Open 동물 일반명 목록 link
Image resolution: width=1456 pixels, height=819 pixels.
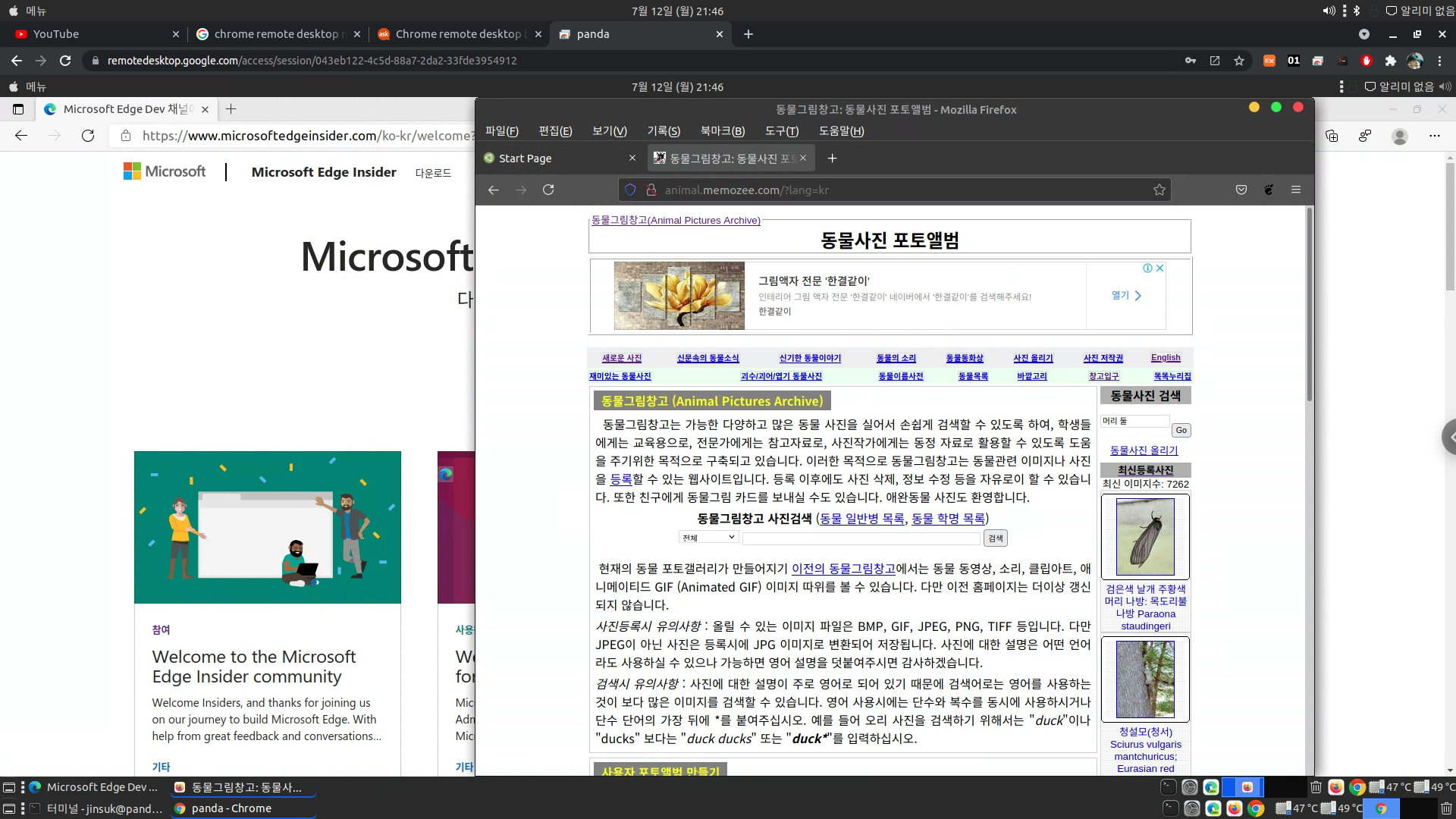(862, 518)
